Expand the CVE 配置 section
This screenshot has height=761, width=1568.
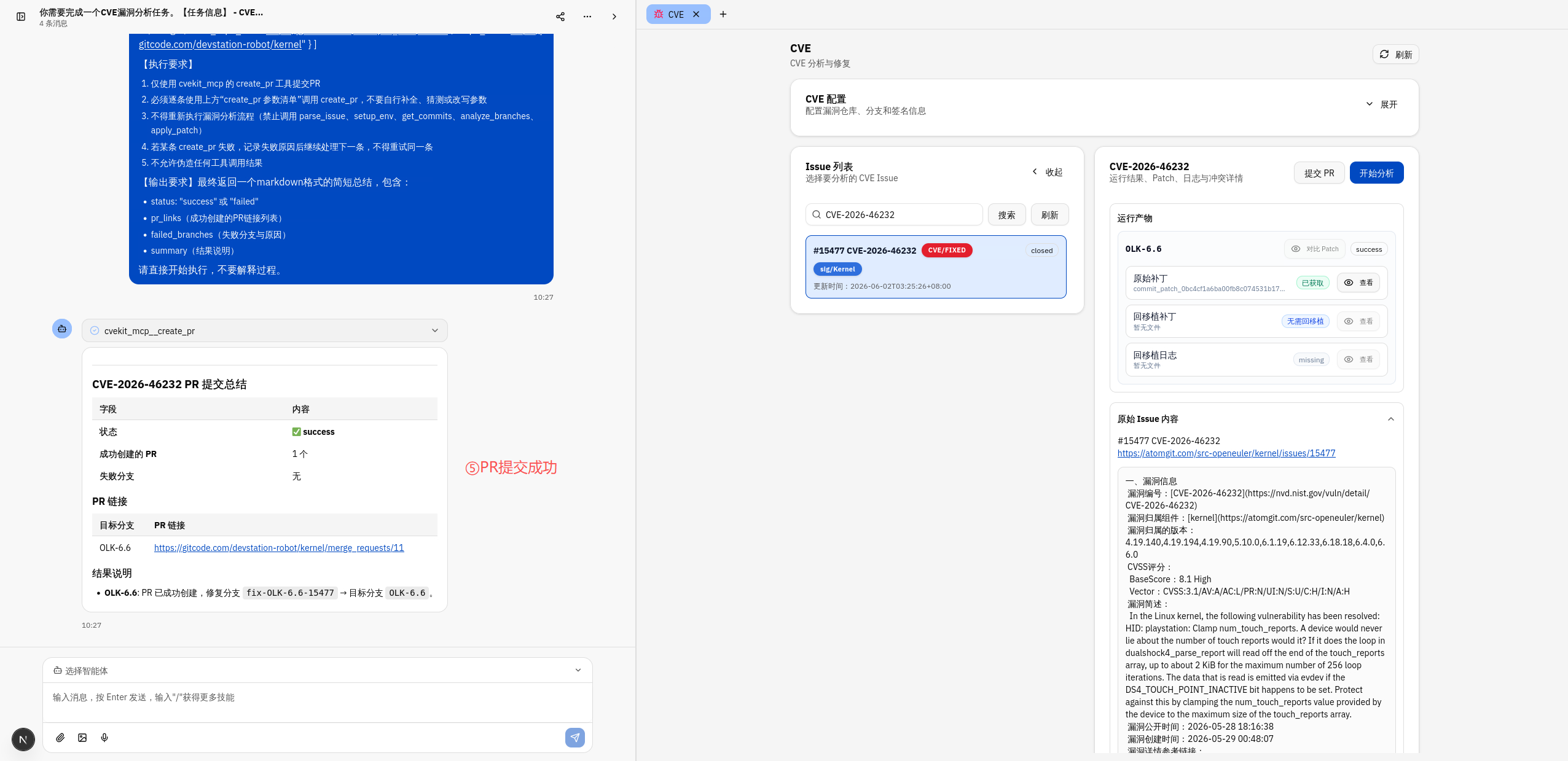1381,104
